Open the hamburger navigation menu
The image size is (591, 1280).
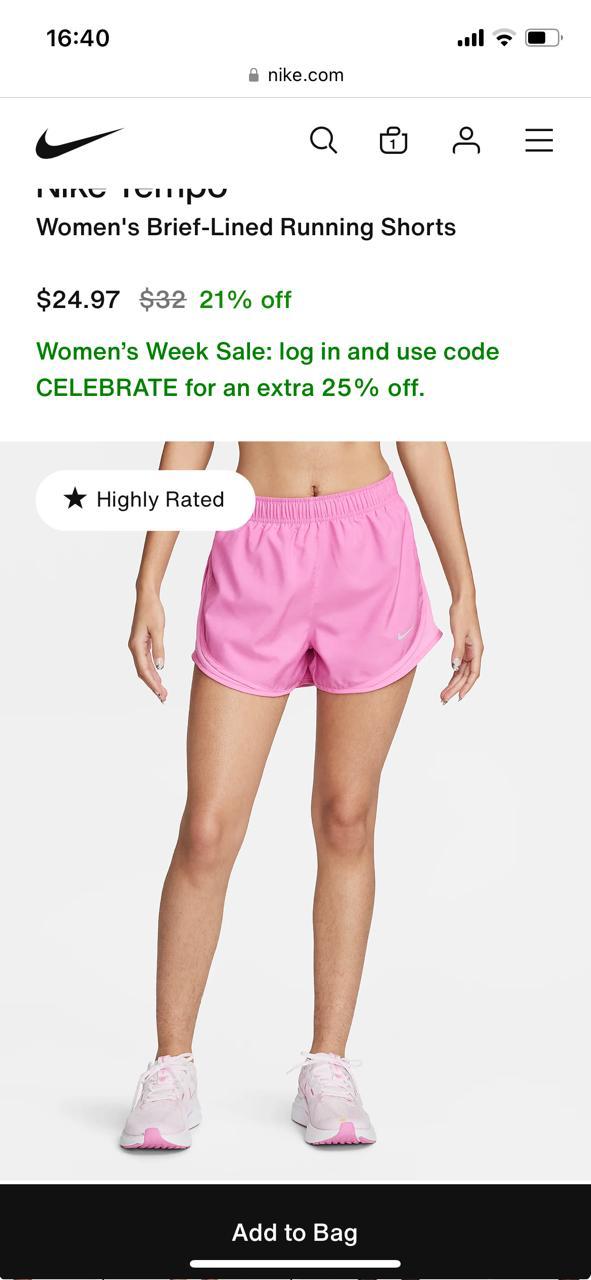539,140
